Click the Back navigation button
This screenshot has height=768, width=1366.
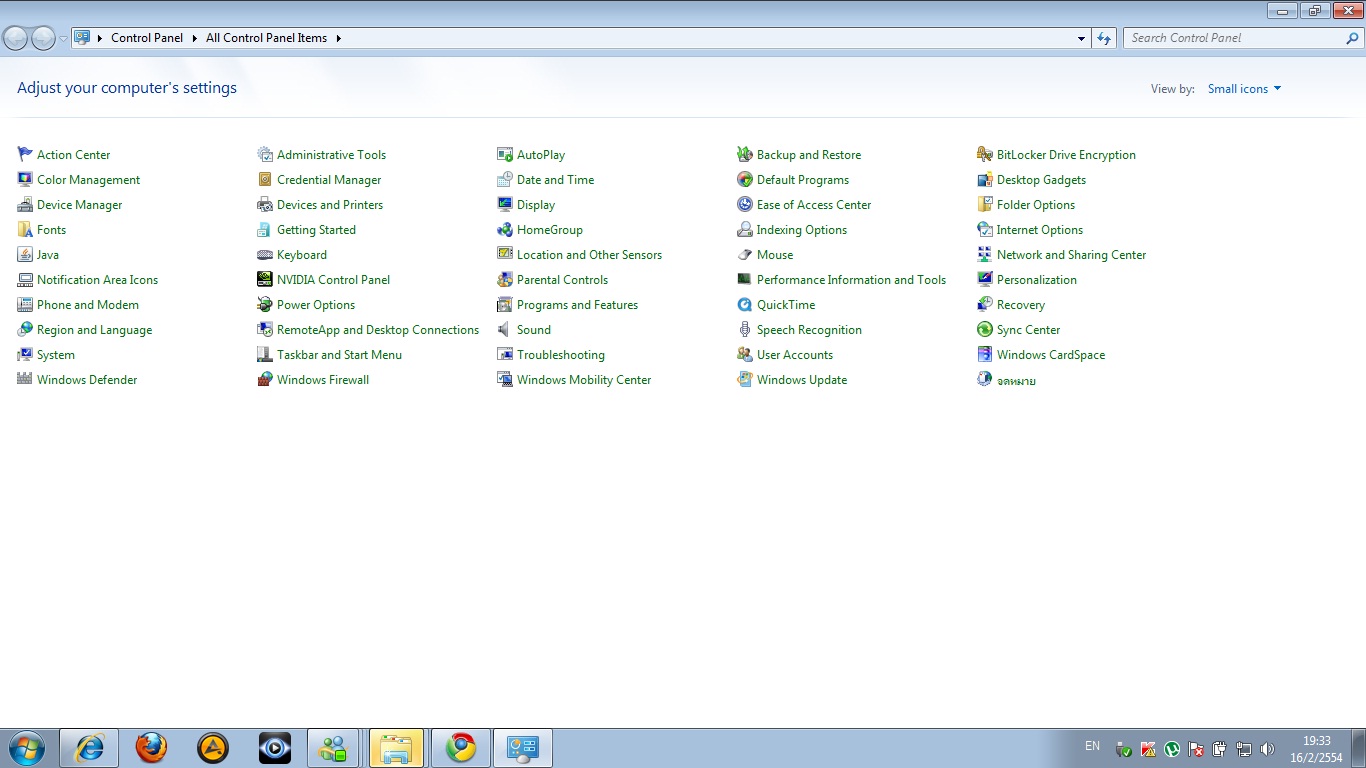(16, 38)
